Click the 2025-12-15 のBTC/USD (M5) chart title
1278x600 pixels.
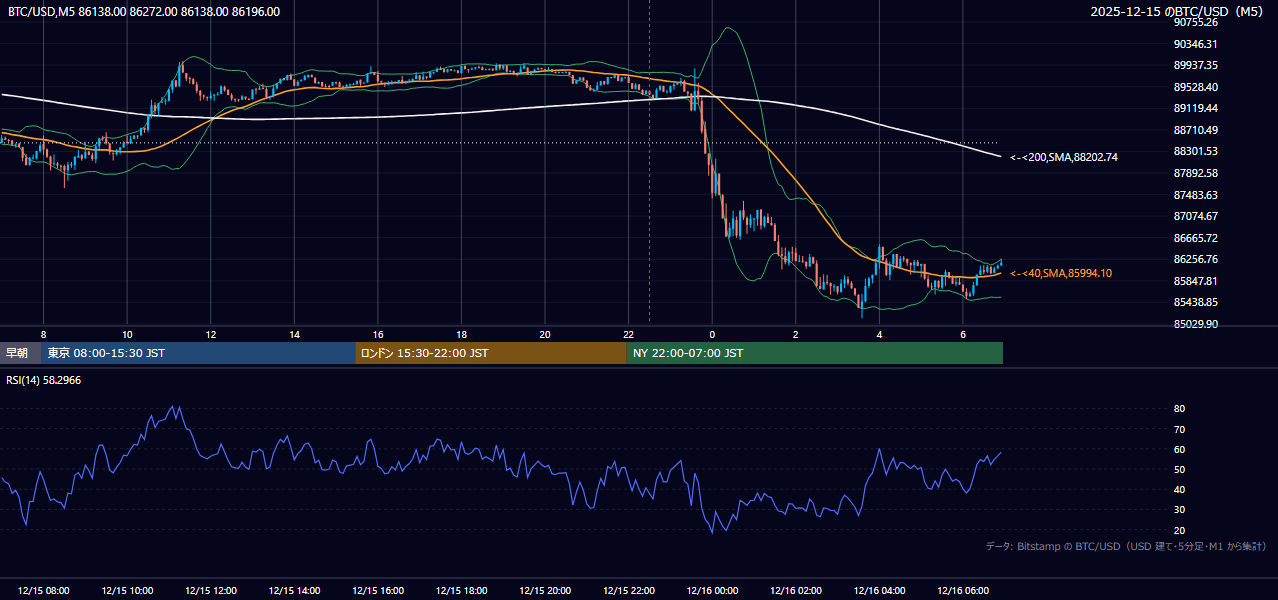(1179, 12)
